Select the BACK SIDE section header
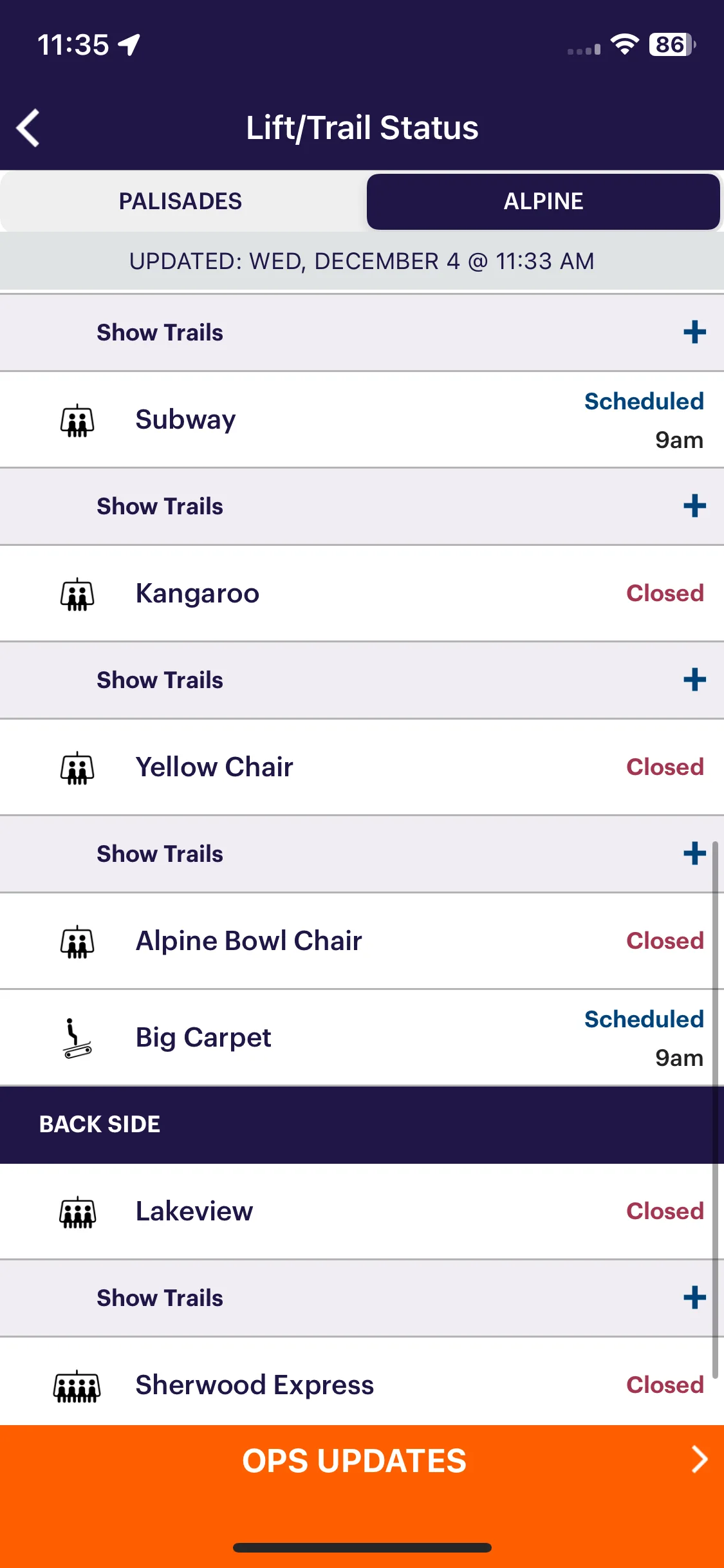The height and width of the screenshot is (1568, 724). click(362, 1125)
